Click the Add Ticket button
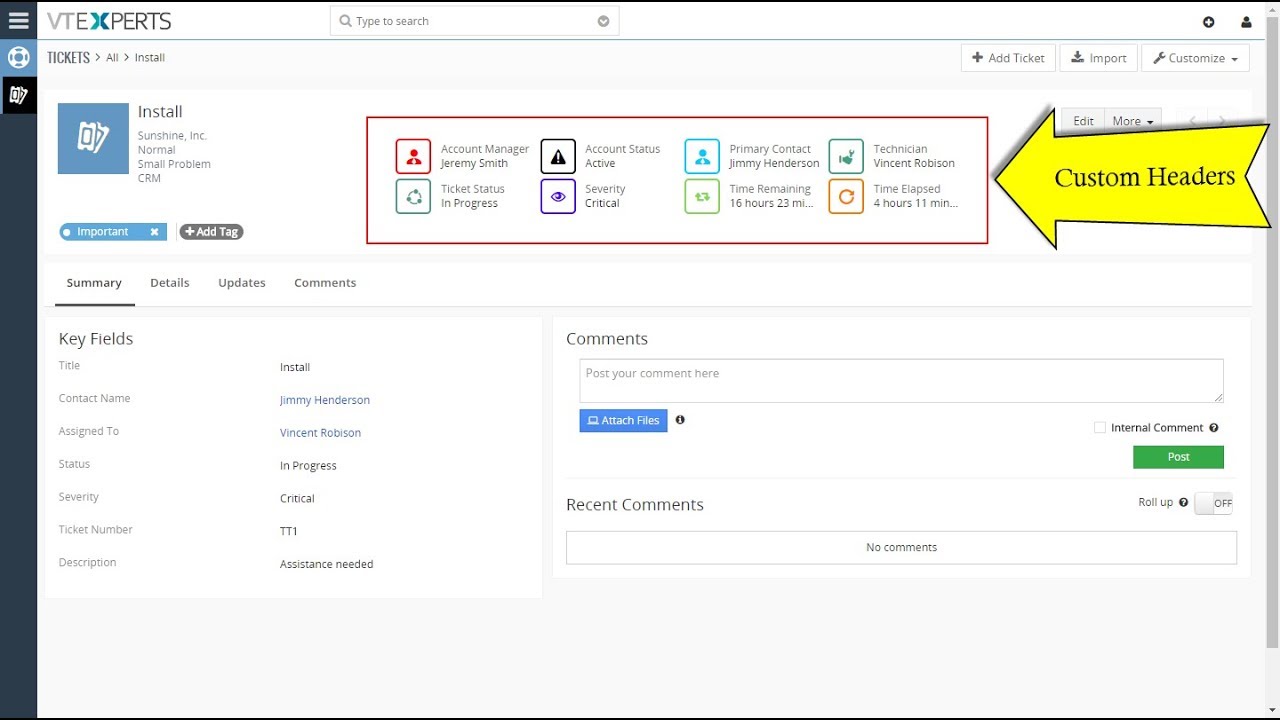This screenshot has height=720, width=1280. tap(1008, 58)
